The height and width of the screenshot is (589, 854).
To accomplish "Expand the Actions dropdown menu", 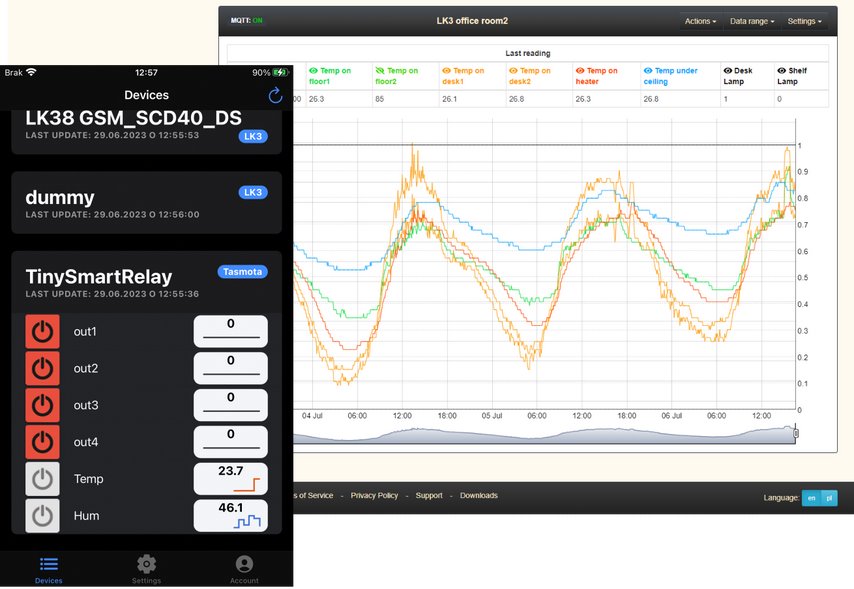I will click(699, 21).
